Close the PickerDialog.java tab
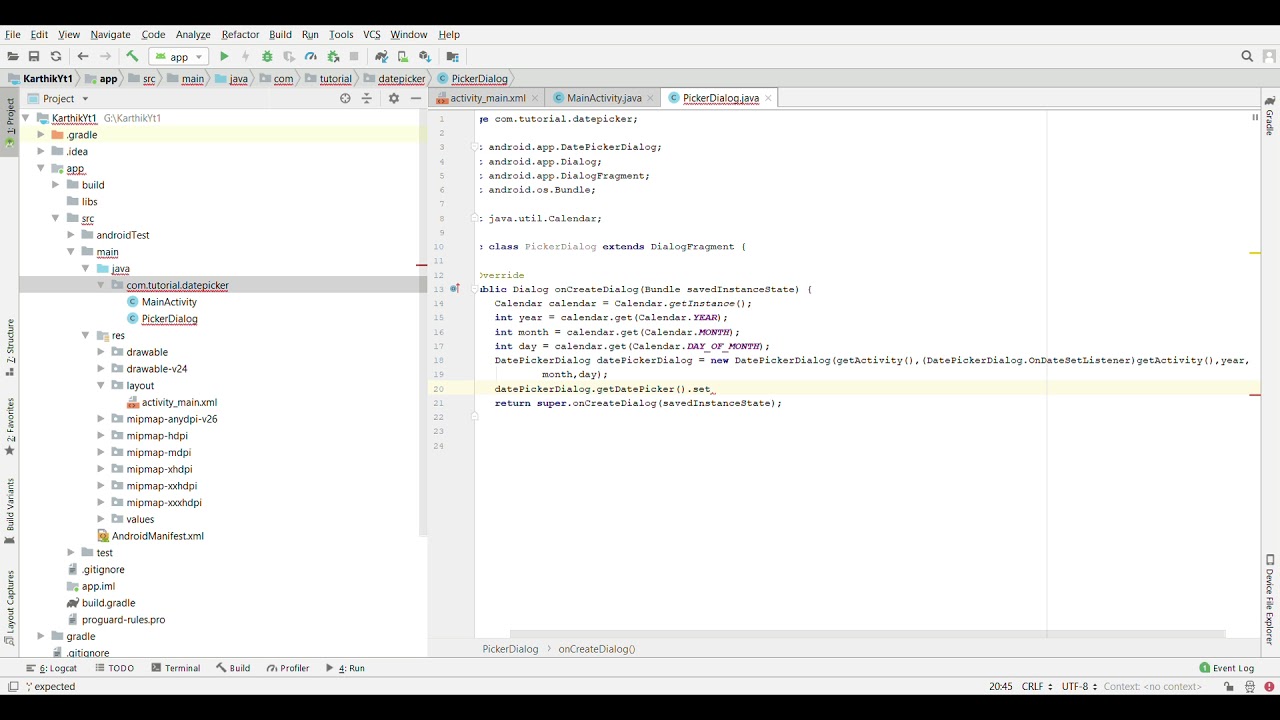This screenshot has width=1280, height=720. (x=768, y=98)
